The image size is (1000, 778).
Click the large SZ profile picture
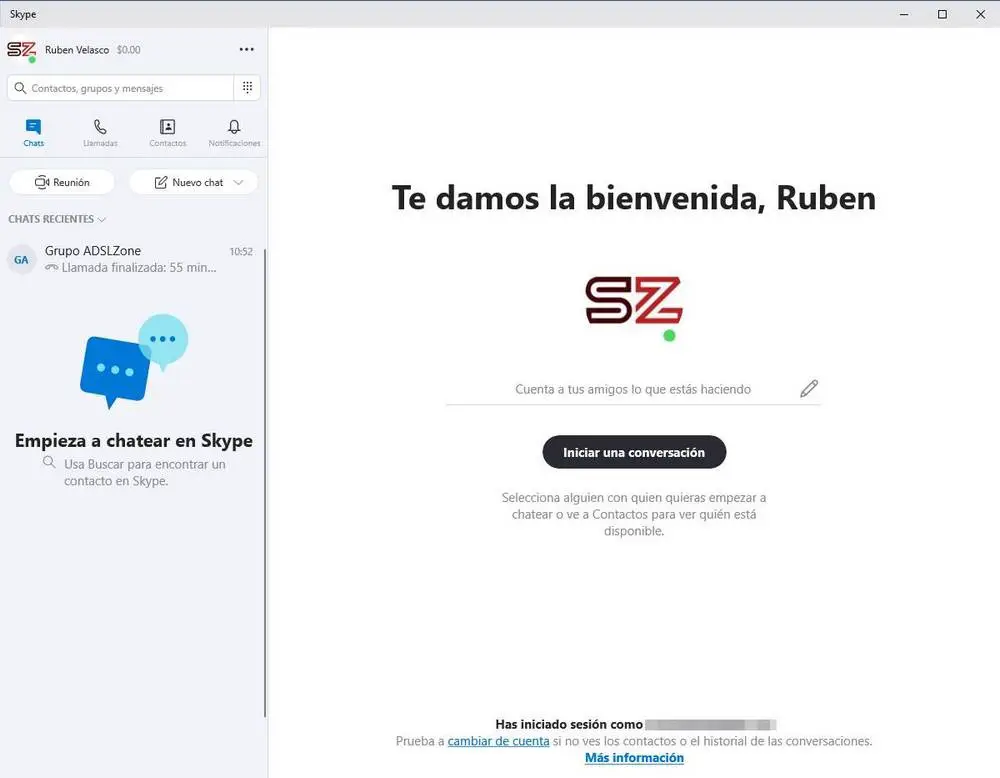tap(634, 301)
